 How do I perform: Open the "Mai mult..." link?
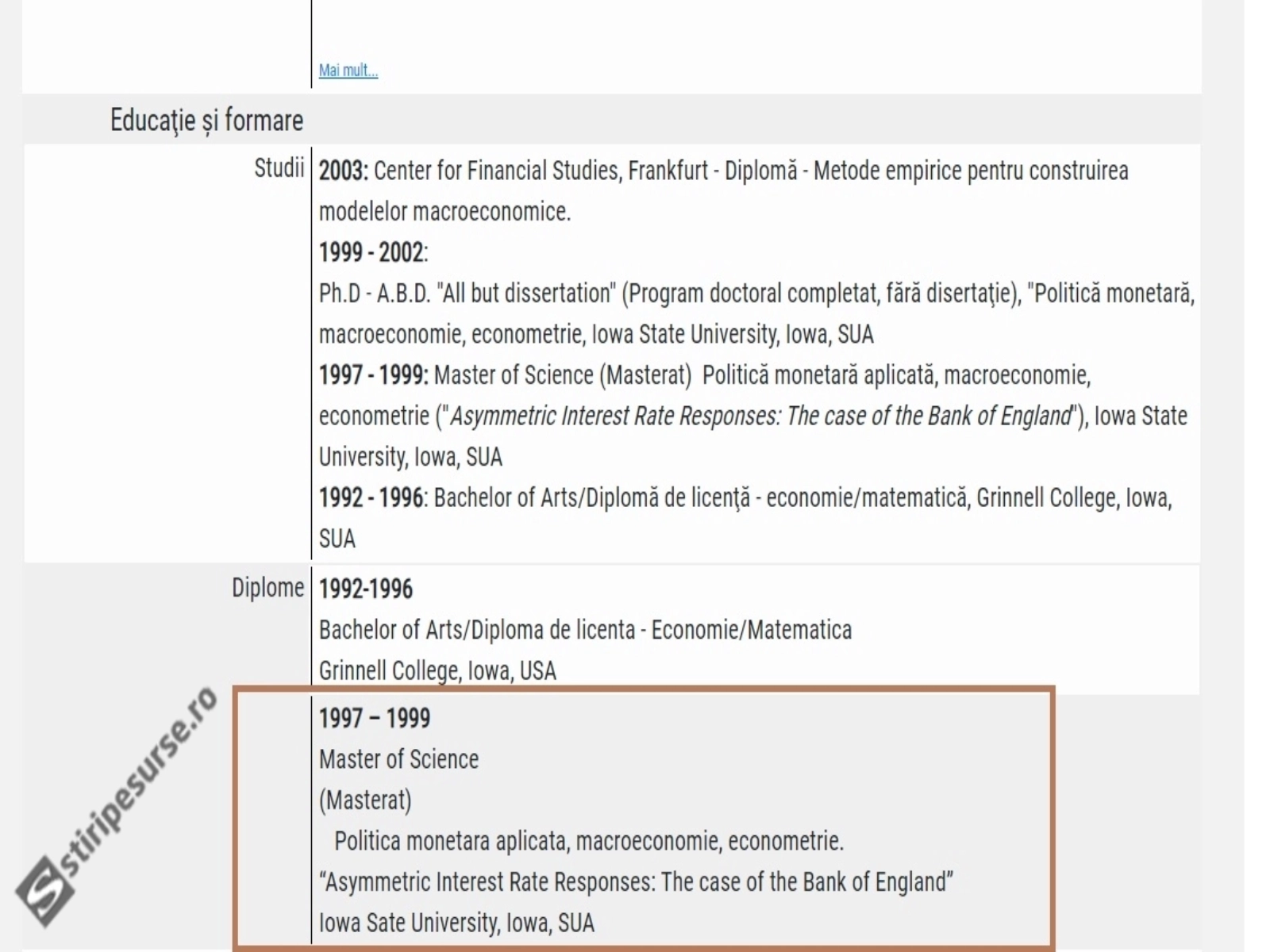[x=348, y=71]
